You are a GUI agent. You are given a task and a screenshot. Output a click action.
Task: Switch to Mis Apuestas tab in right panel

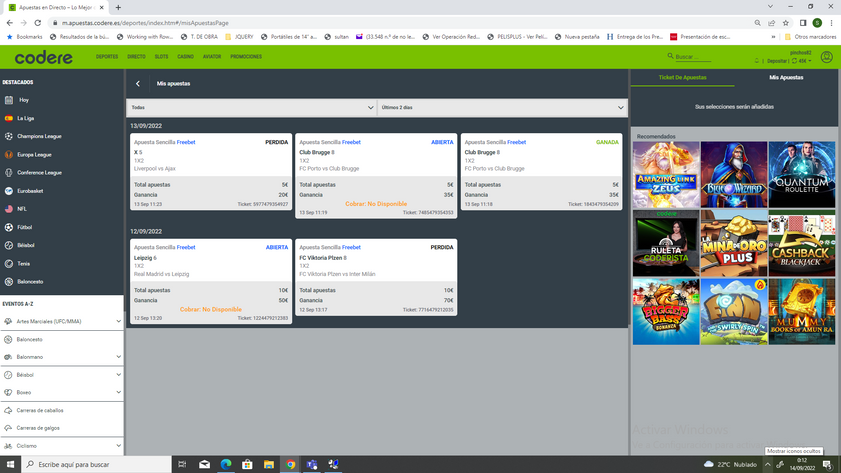pyautogui.click(x=786, y=78)
